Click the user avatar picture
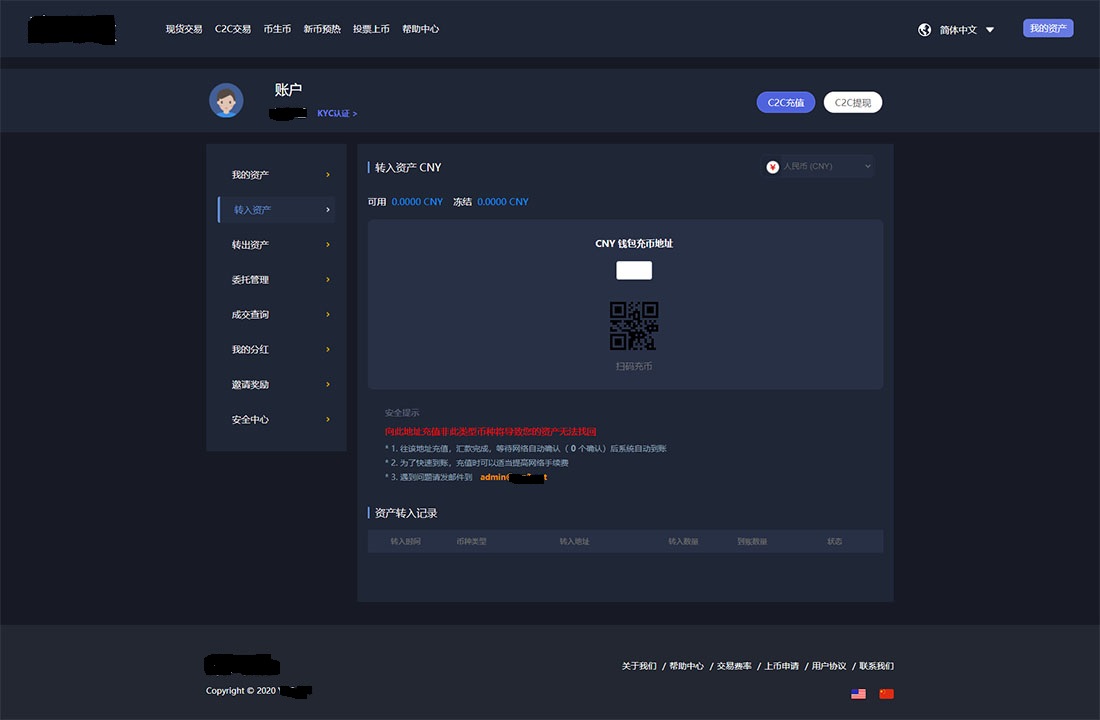The height and width of the screenshot is (720, 1100). point(226,100)
